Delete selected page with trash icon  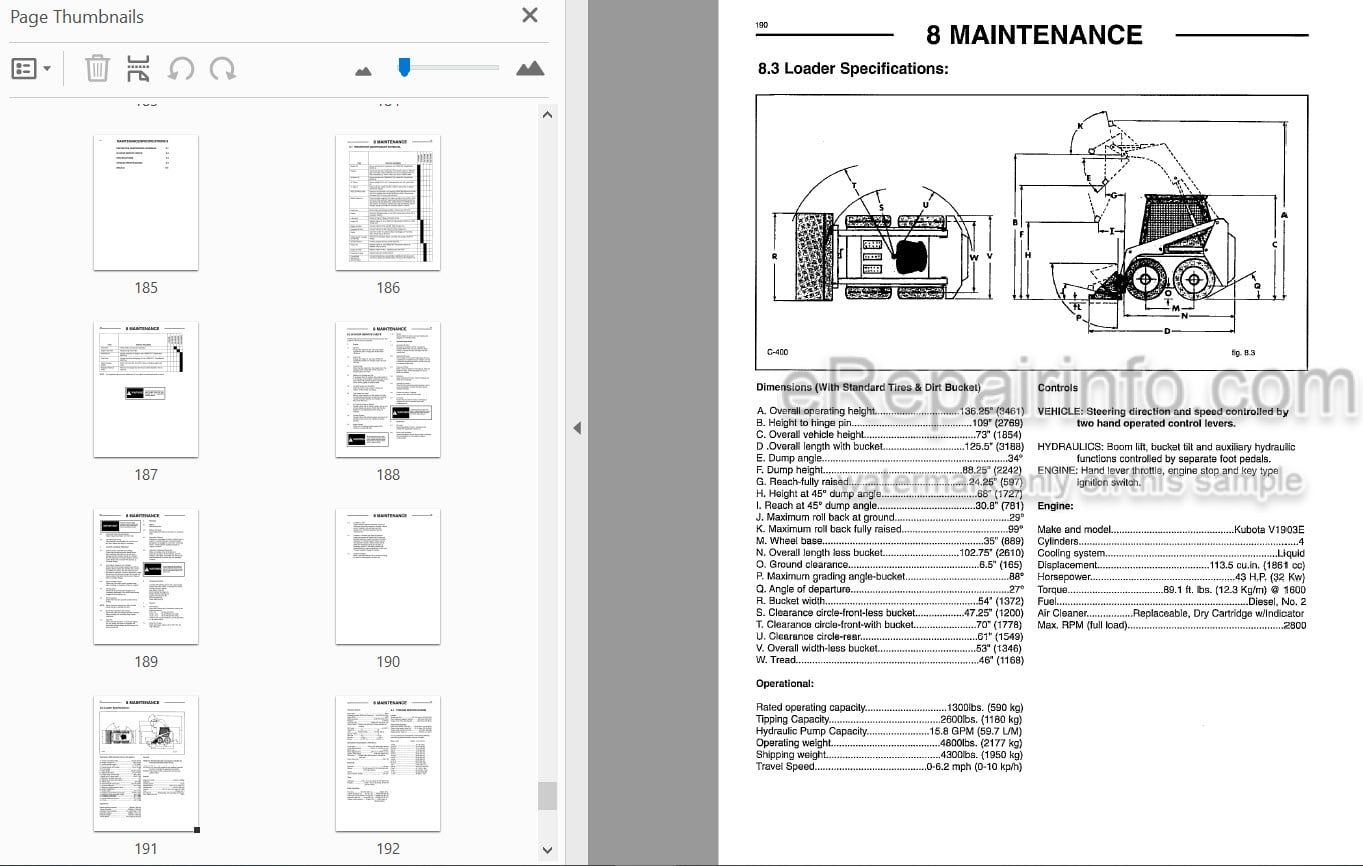pos(97,69)
